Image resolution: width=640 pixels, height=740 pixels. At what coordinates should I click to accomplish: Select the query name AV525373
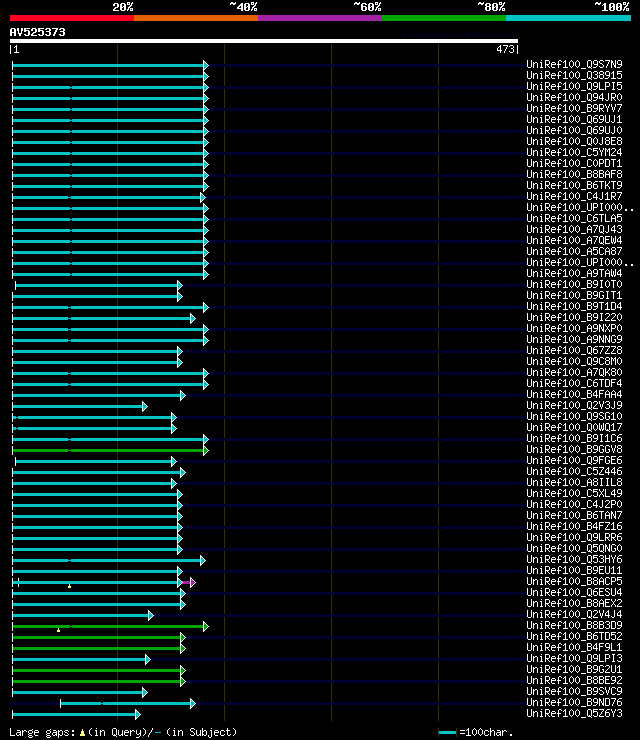[37, 32]
